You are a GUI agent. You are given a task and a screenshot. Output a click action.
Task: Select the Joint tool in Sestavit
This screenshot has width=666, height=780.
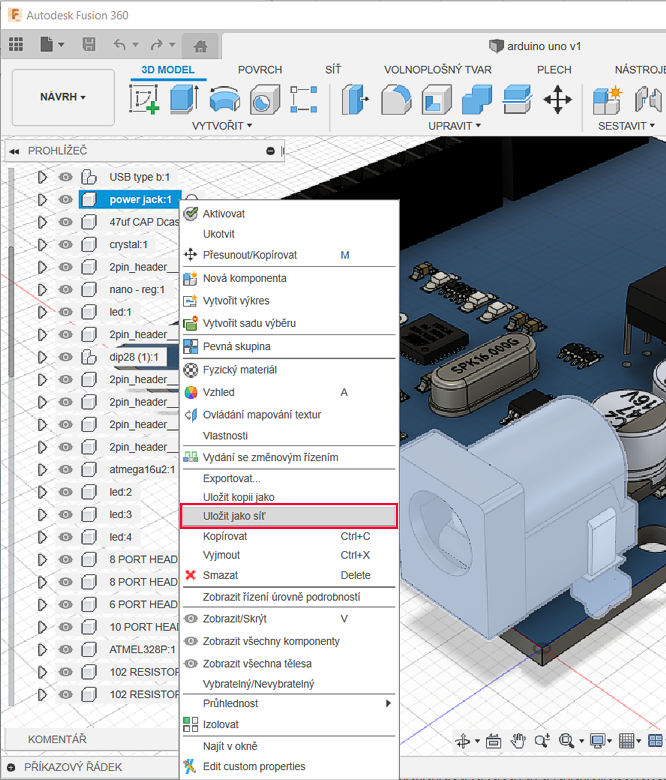pyautogui.click(x=648, y=98)
